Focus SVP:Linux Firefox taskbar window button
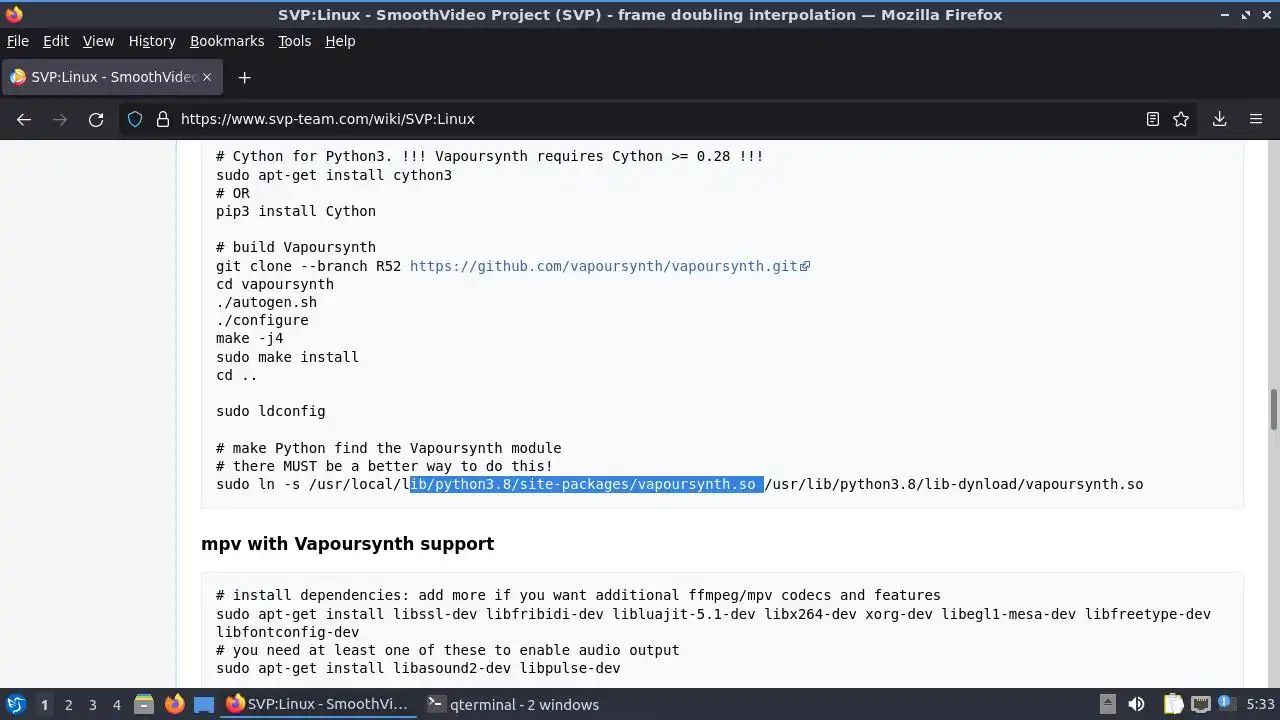Image resolution: width=1280 pixels, height=720 pixels. [x=317, y=705]
